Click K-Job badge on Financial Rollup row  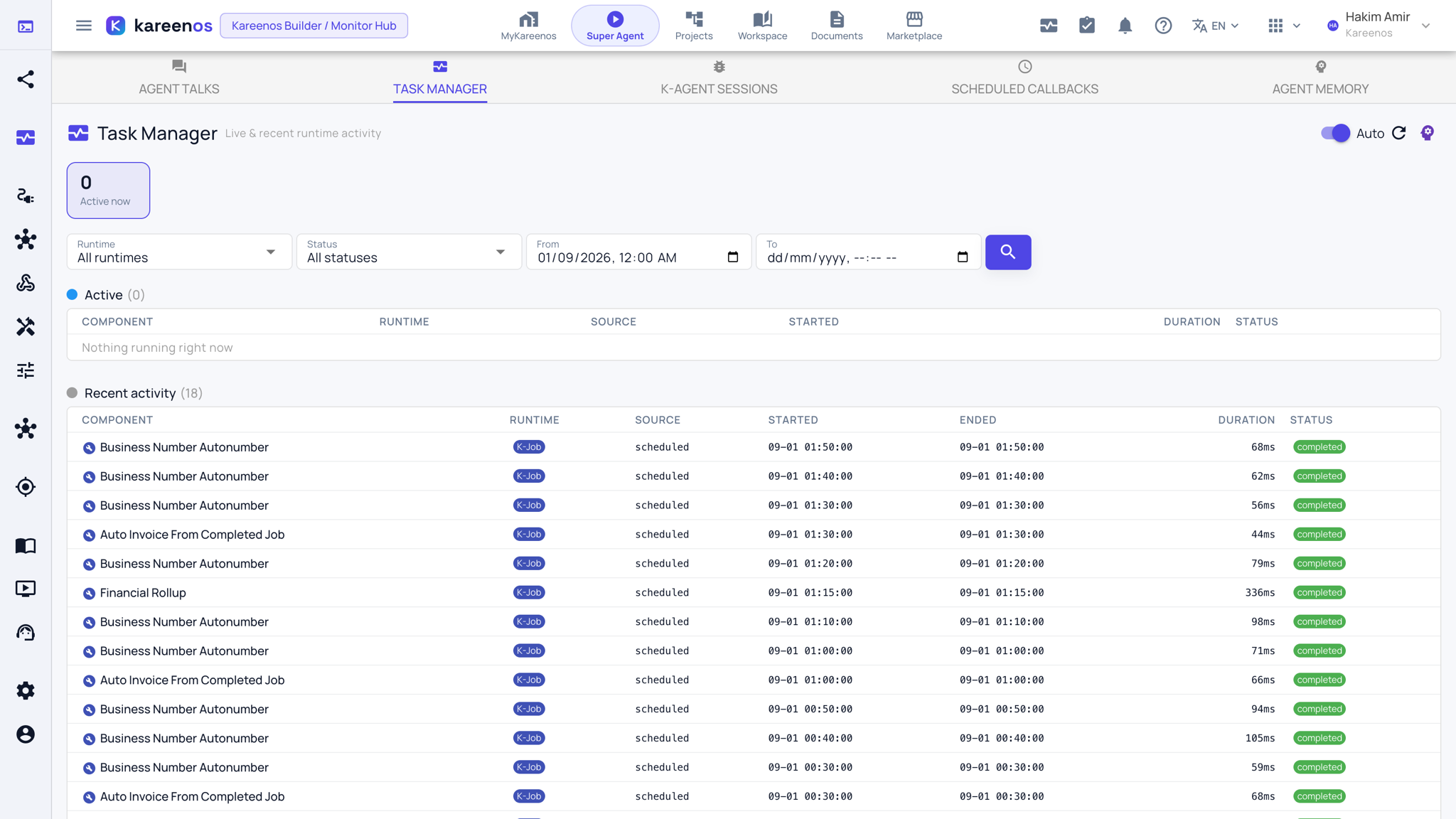coord(529,593)
